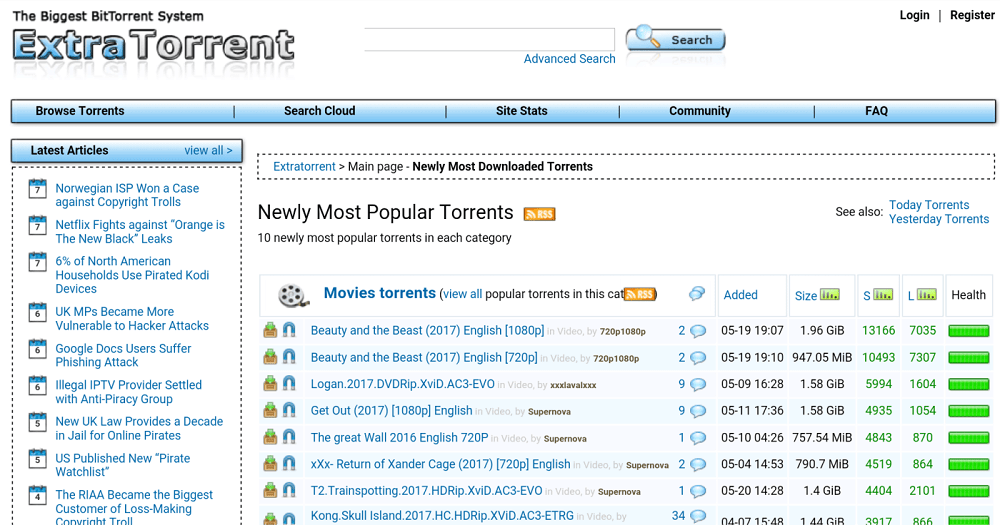Read article Netflix Fights against Orange is The New Black Leaks
Screen dimensions: 1000x525
(x=140, y=232)
